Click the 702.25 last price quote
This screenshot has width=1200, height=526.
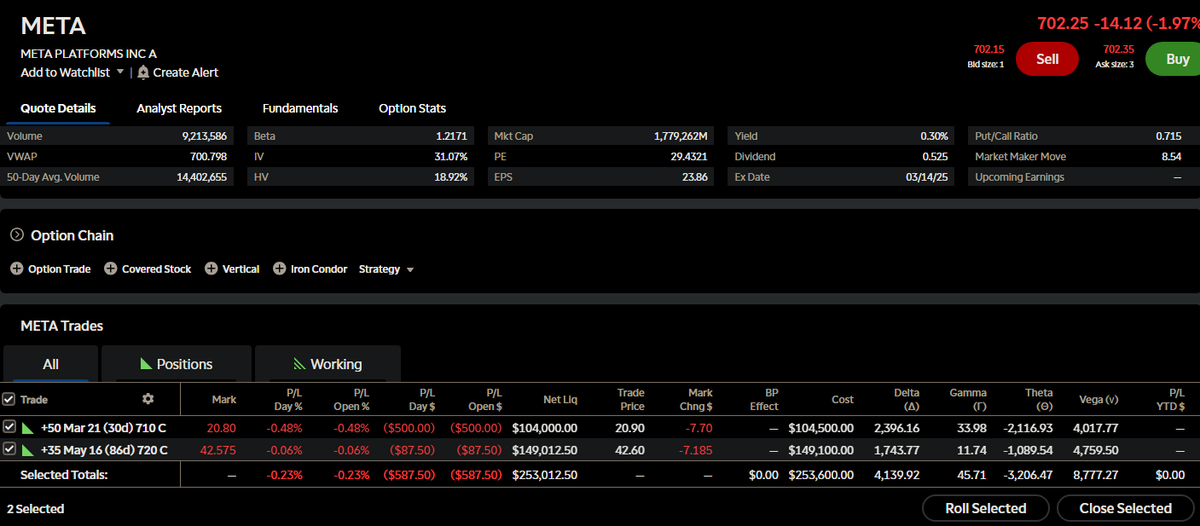pyautogui.click(x=1061, y=23)
